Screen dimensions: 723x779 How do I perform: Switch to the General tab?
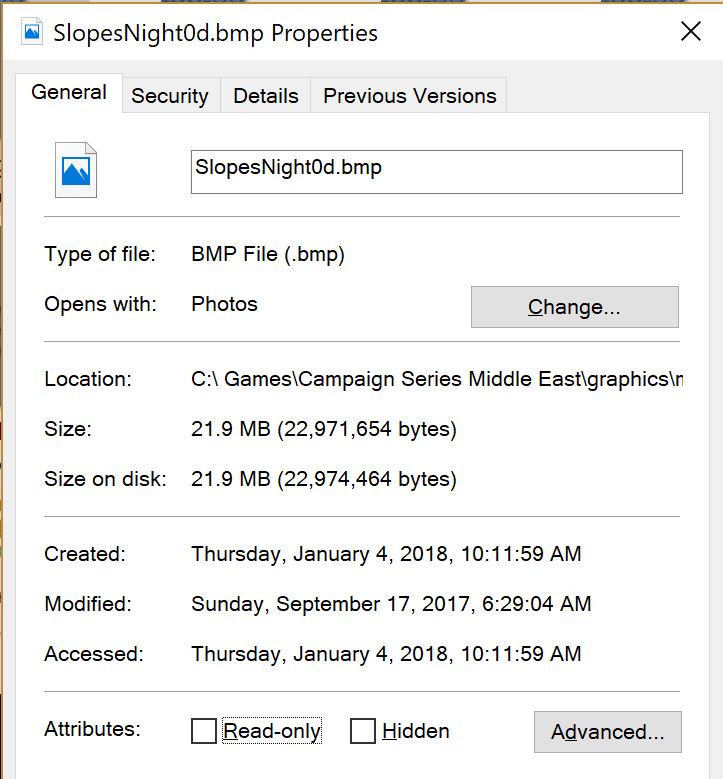click(69, 93)
